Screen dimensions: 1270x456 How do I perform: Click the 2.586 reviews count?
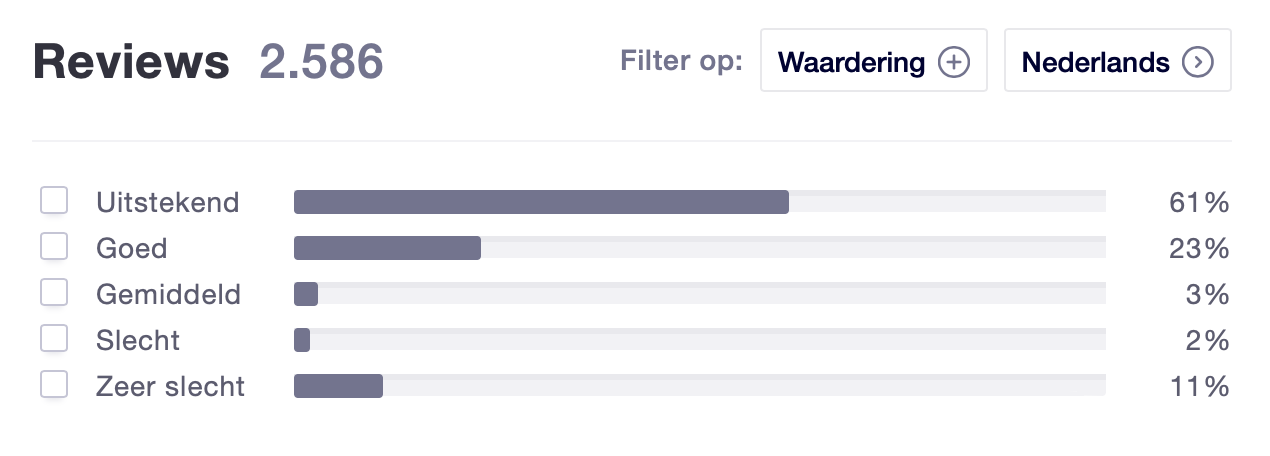[x=321, y=62]
